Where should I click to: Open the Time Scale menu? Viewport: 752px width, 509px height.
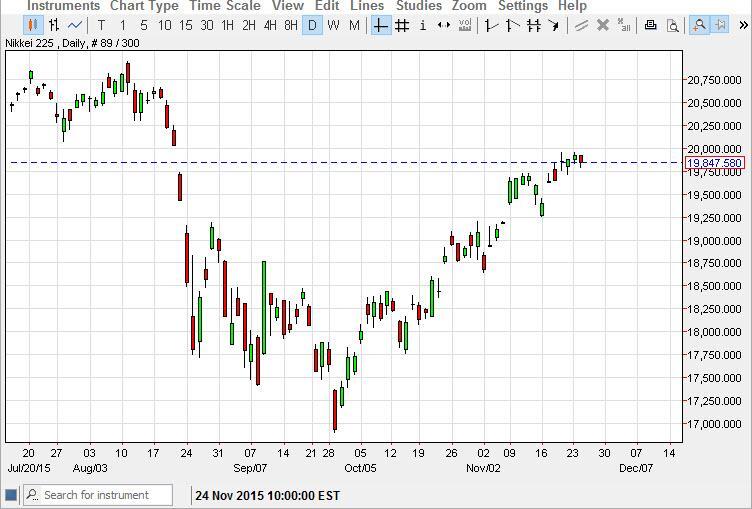point(225,6)
